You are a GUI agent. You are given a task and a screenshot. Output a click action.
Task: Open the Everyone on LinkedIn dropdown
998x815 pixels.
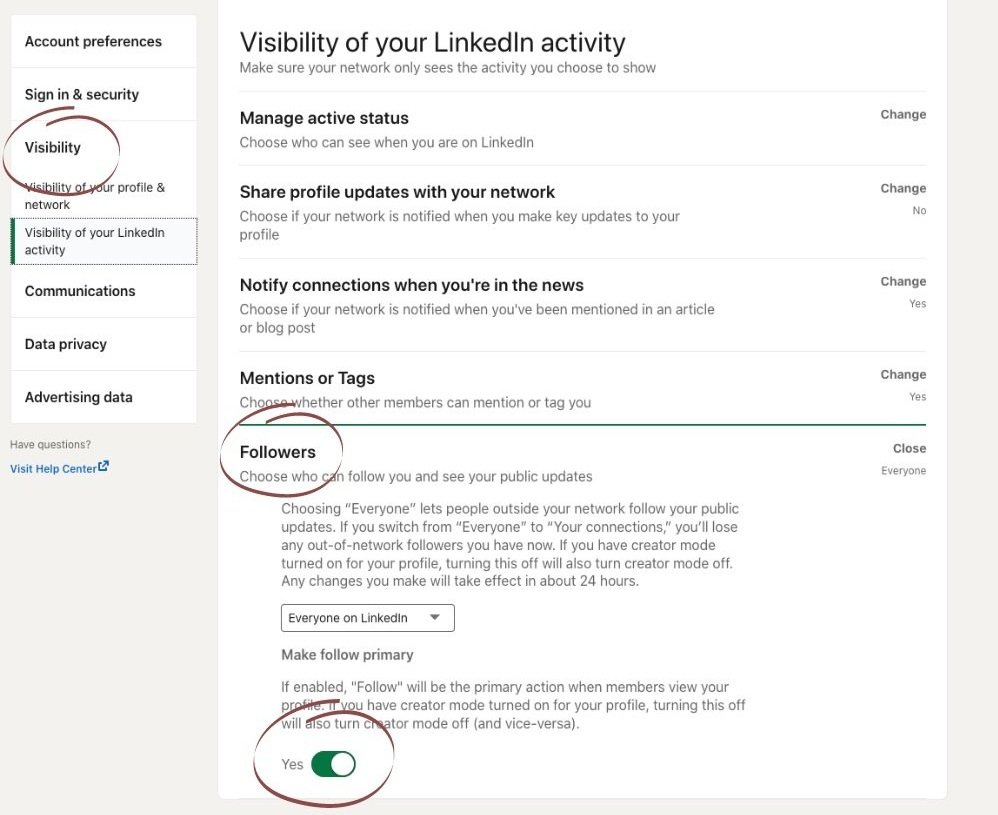click(367, 618)
